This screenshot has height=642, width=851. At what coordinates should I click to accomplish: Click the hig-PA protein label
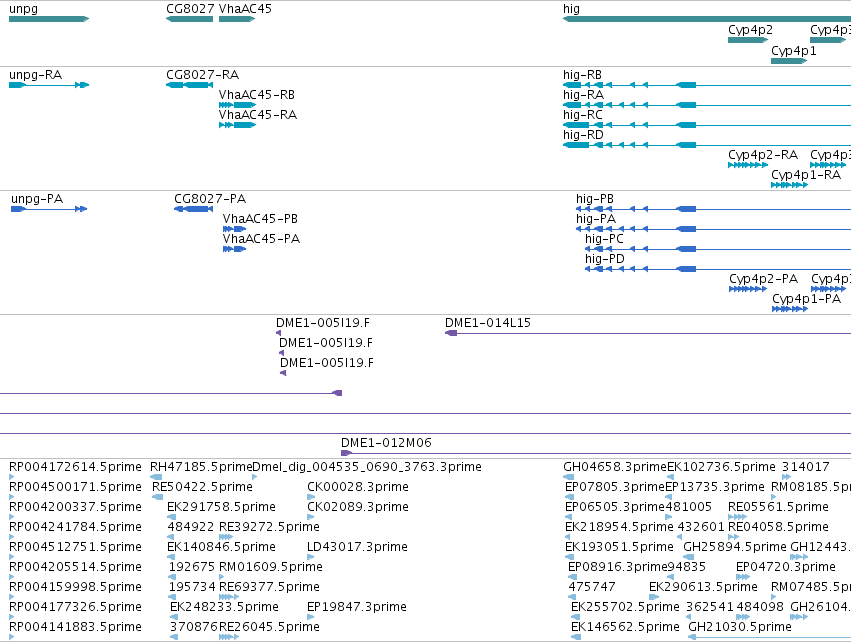[596, 219]
